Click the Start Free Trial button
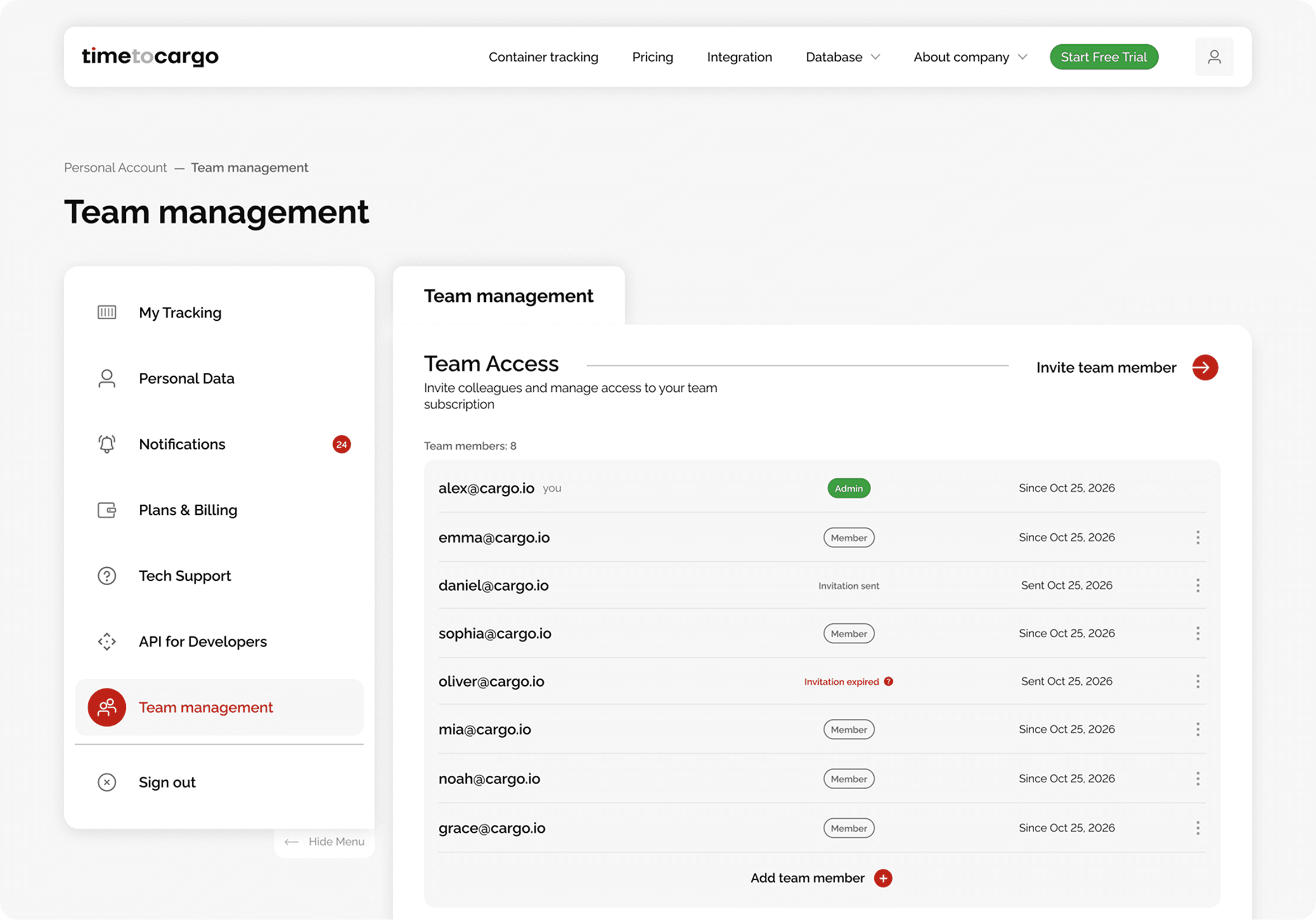The width and height of the screenshot is (1316, 920). 1104,57
